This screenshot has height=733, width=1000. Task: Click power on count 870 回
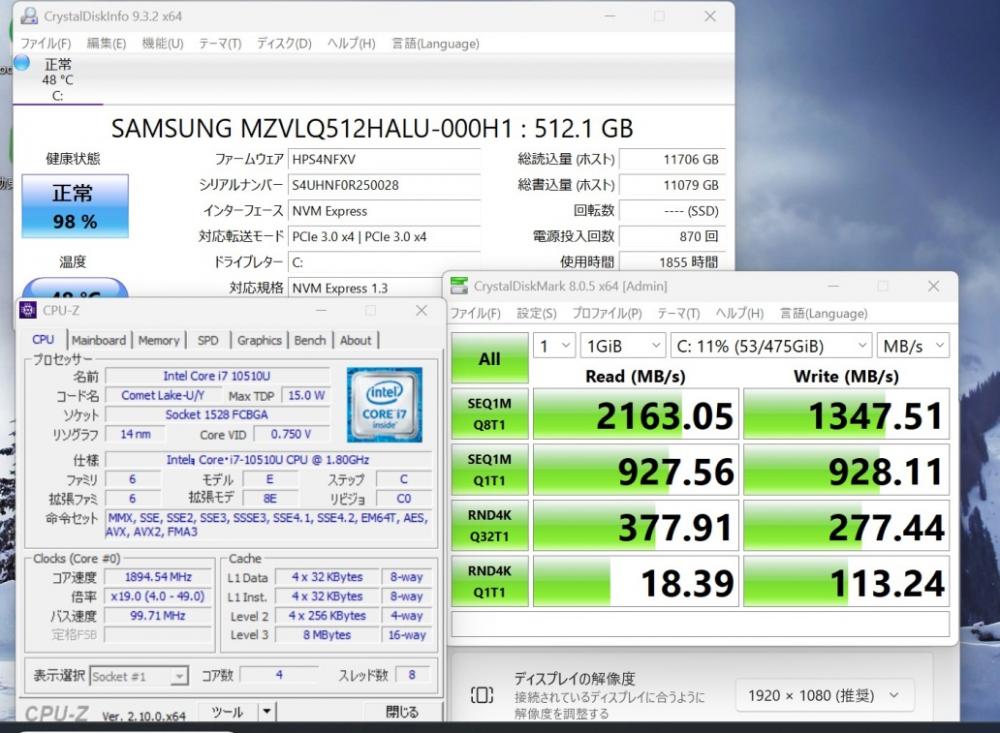(672, 237)
